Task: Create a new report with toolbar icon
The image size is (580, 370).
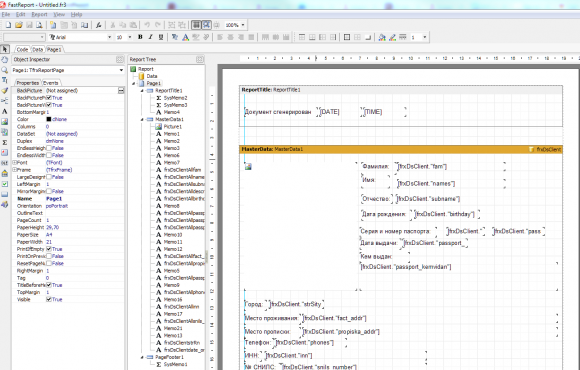Action: [x=8, y=25]
